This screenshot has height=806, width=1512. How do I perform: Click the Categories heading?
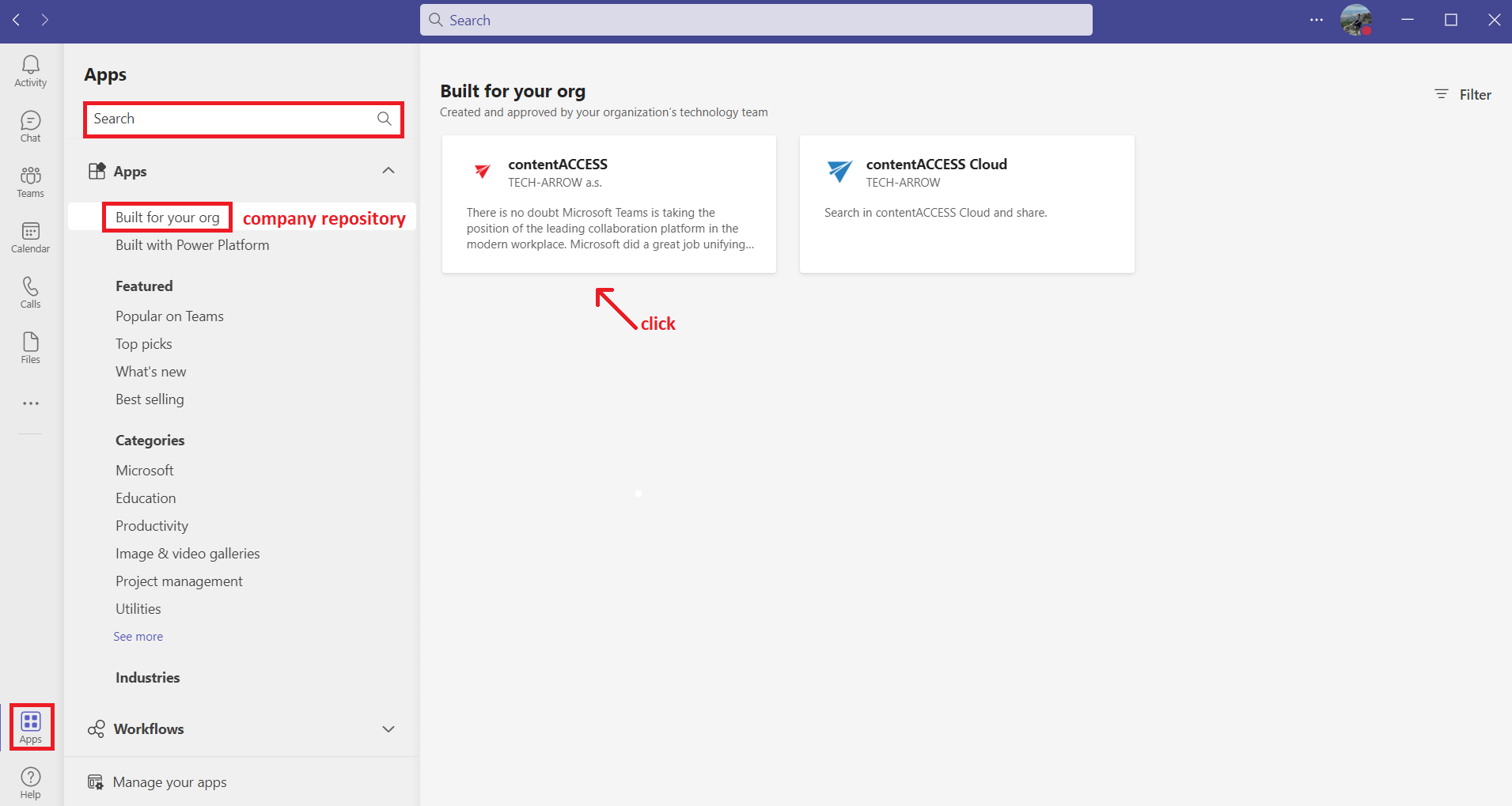(x=150, y=441)
